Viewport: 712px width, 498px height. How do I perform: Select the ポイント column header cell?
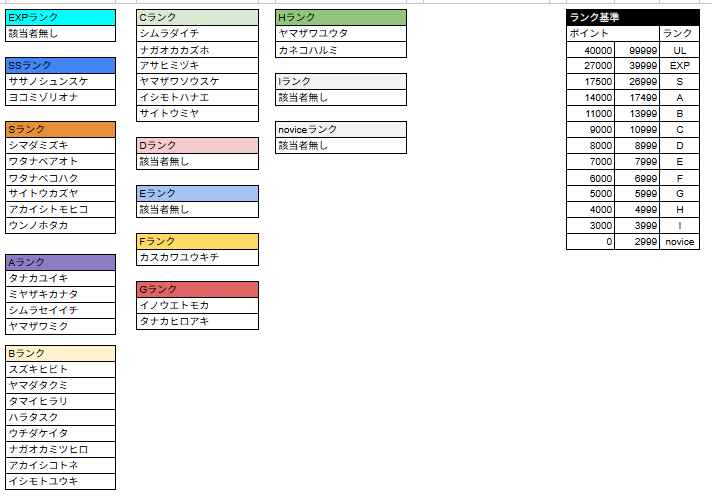click(590, 33)
